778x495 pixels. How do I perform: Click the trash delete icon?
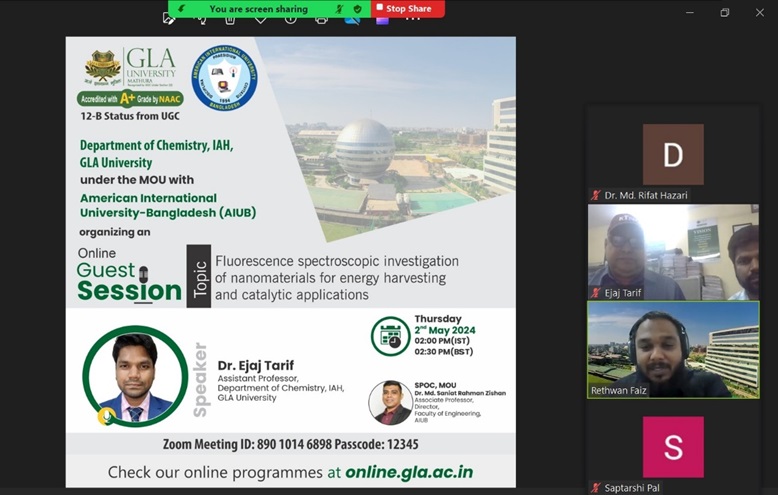230,18
